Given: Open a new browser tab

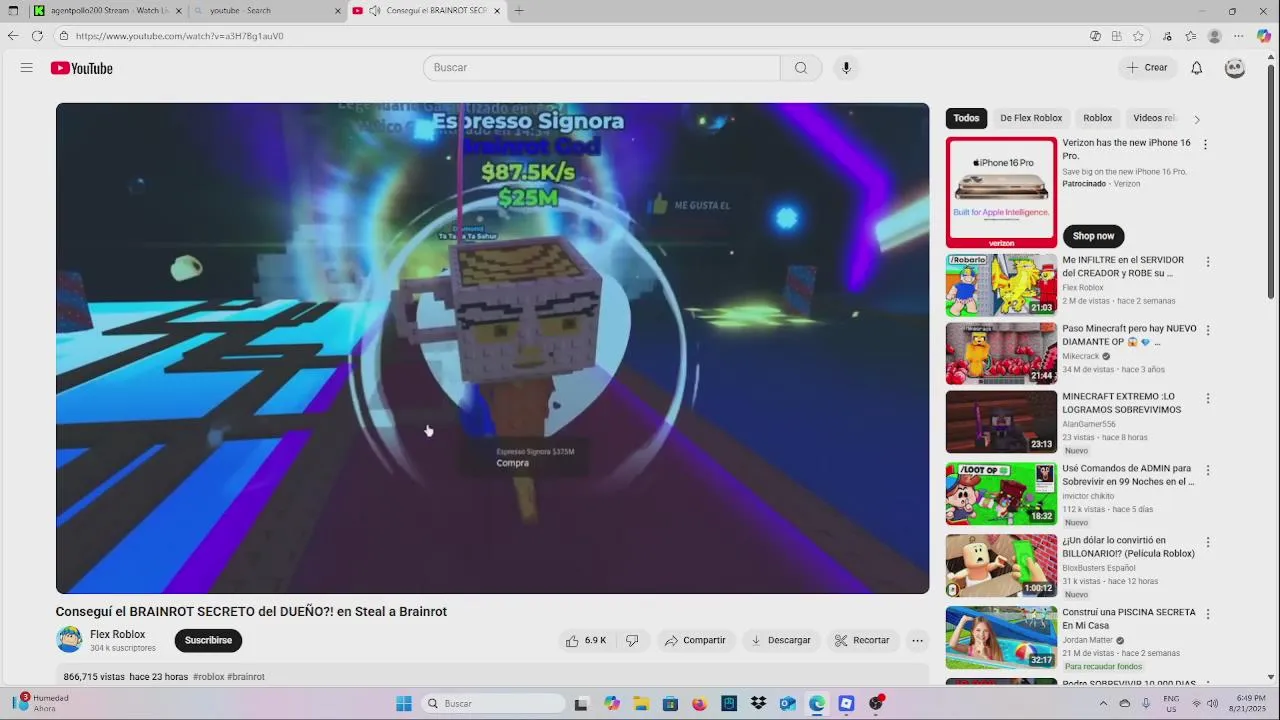Looking at the screenshot, I should (x=519, y=11).
